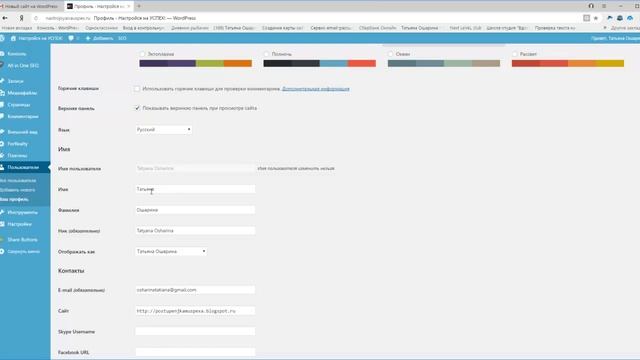Click the Медиафайлы media icon in sidebar
The height and width of the screenshot is (360, 640).
[2, 93]
